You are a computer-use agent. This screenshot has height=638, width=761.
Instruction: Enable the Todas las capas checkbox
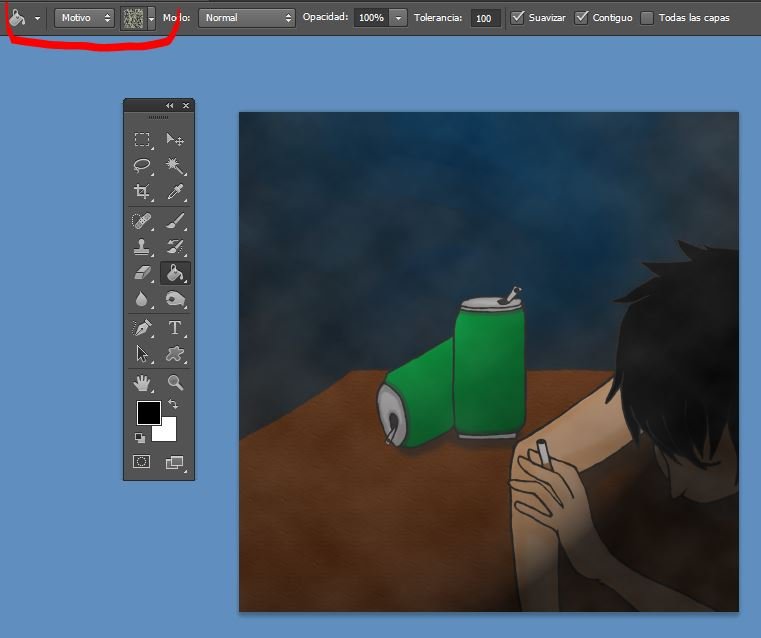(x=646, y=18)
